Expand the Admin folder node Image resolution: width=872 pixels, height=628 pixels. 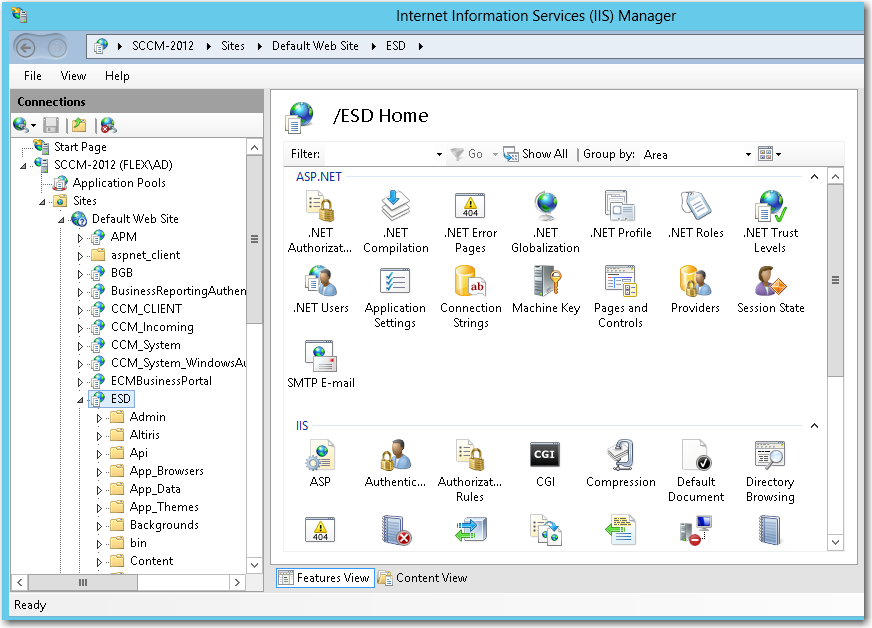(99, 417)
